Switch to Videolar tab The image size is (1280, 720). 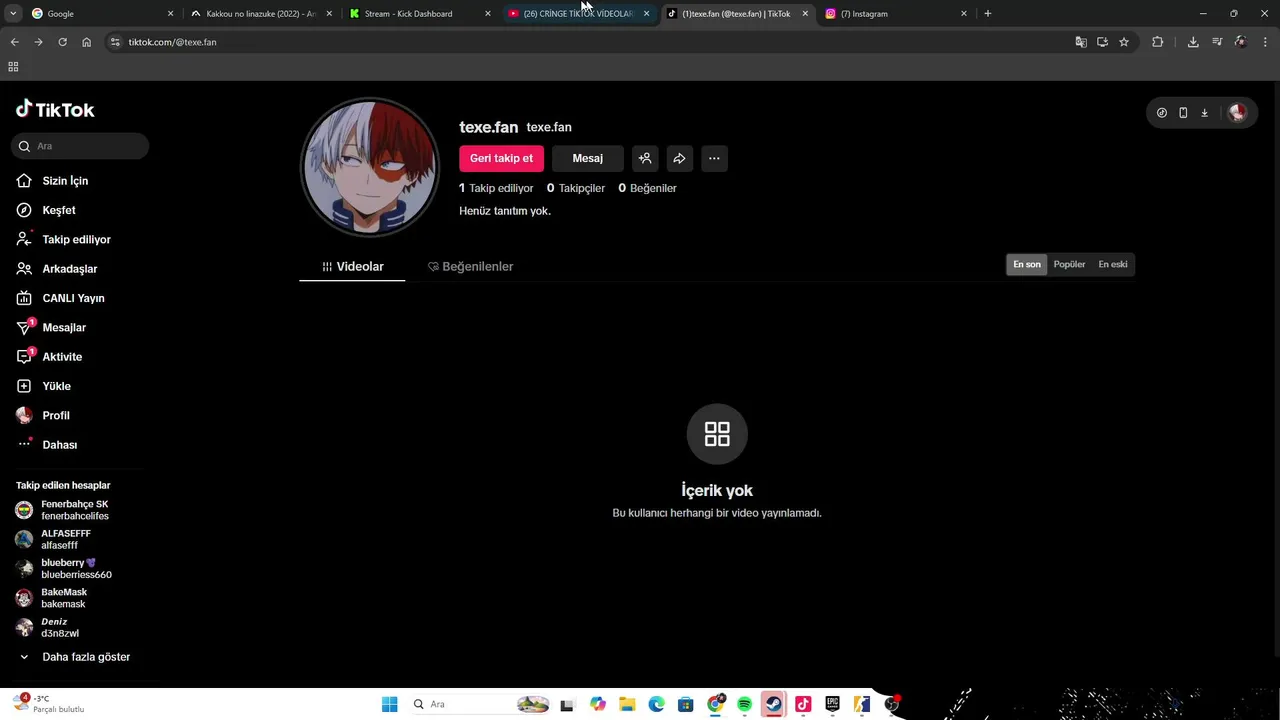pyautogui.click(x=352, y=267)
